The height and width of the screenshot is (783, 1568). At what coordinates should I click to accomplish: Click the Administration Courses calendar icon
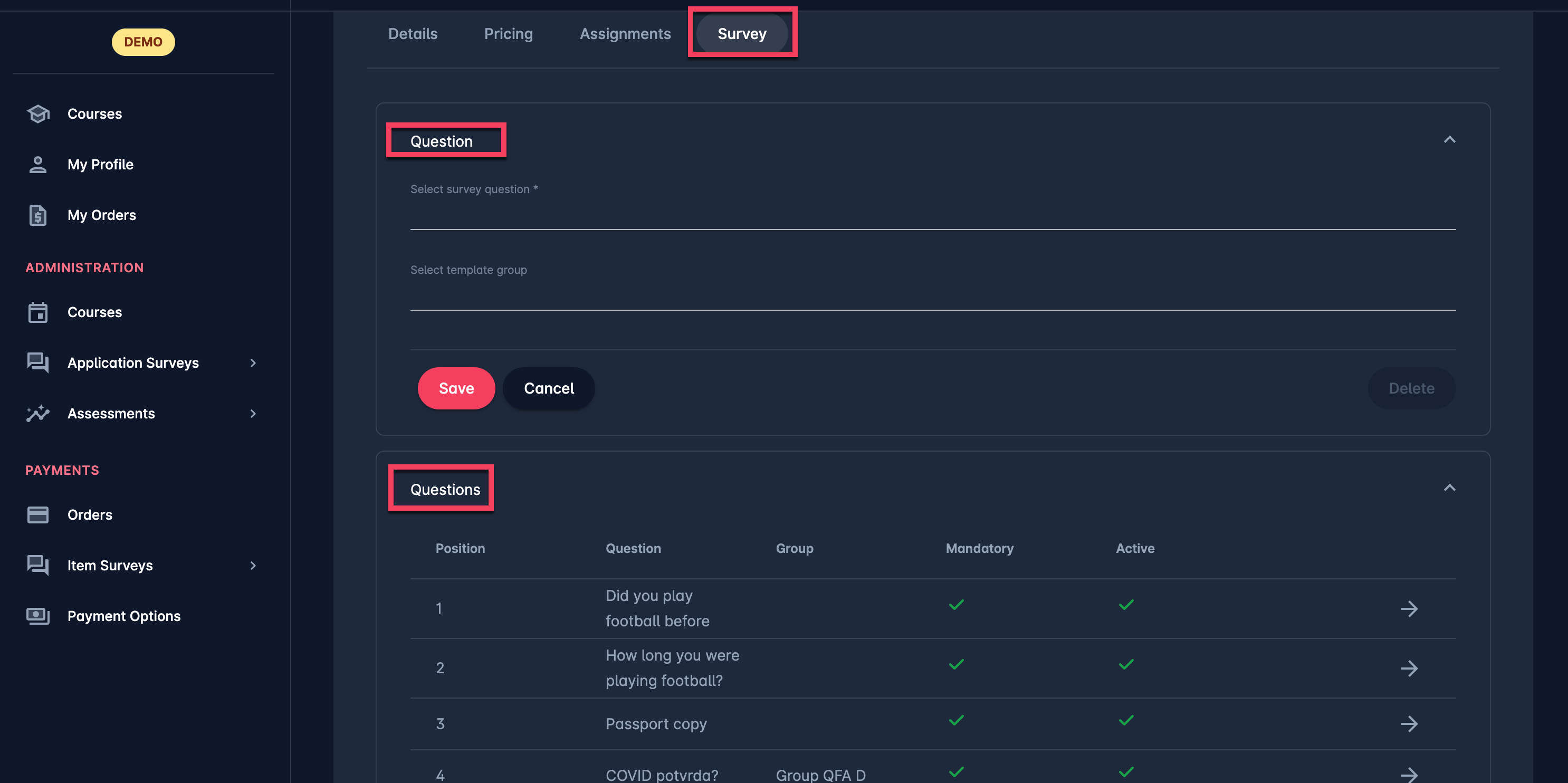tap(38, 312)
